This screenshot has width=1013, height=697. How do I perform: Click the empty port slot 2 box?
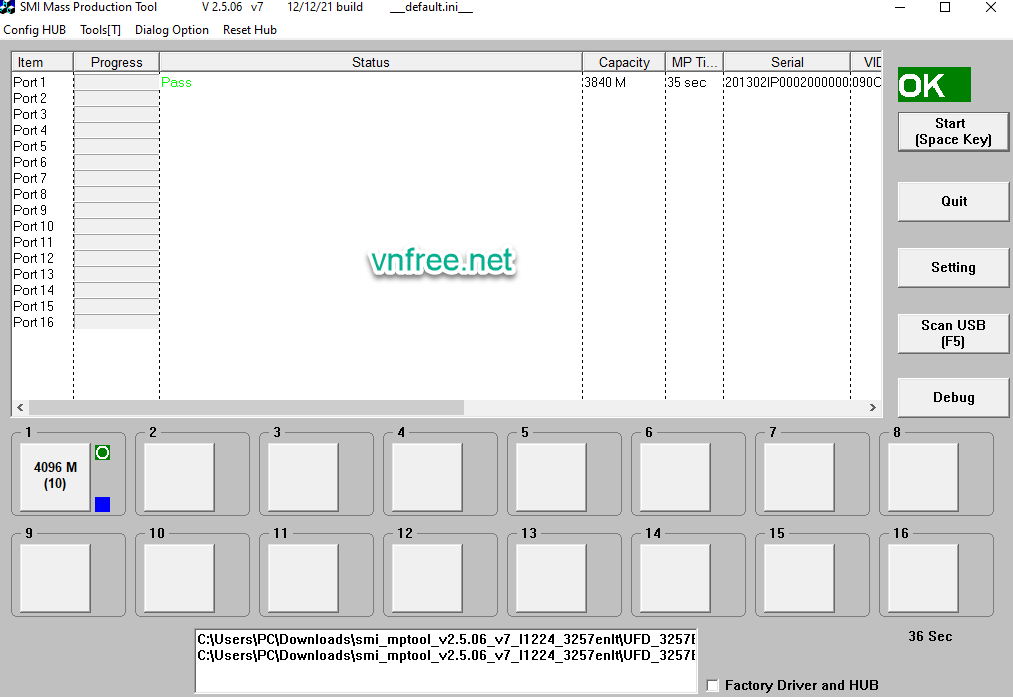(x=179, y=477)
